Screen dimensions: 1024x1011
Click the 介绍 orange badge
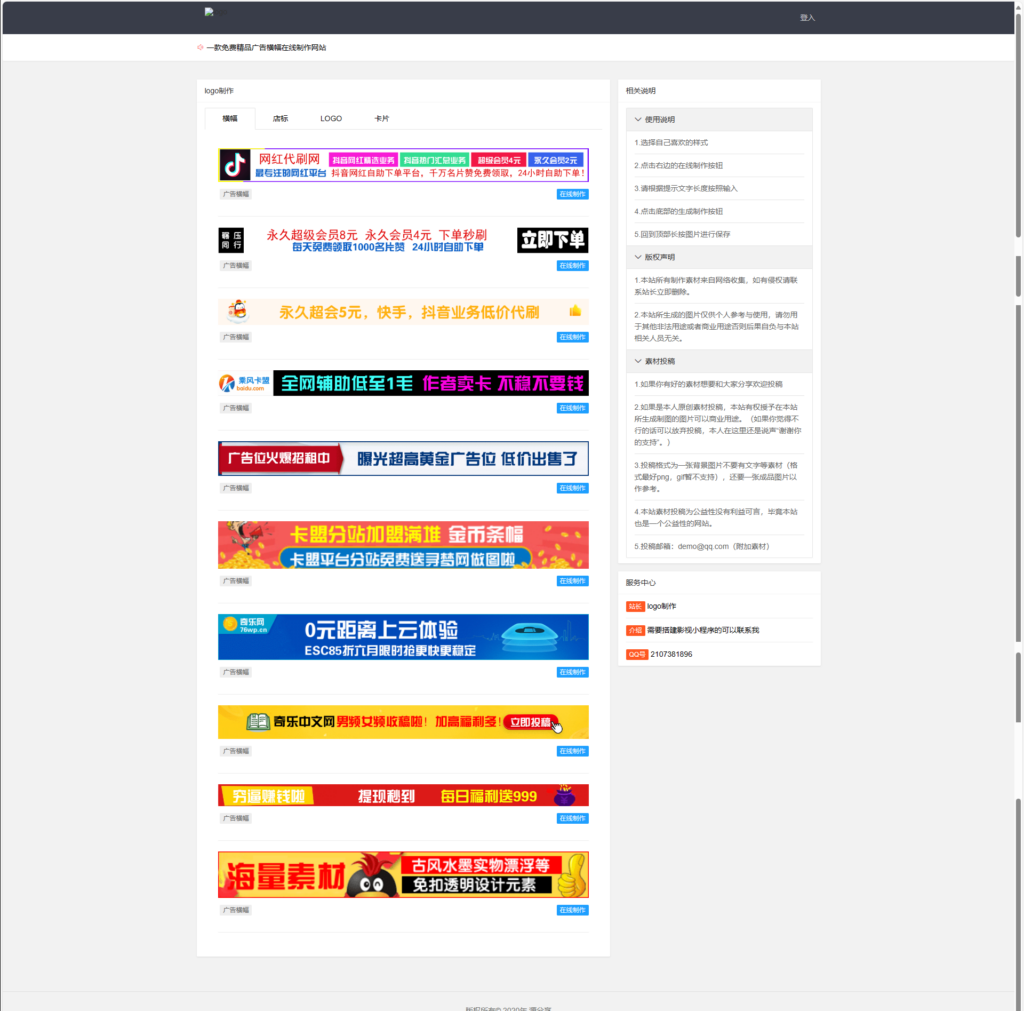point(635,630)
